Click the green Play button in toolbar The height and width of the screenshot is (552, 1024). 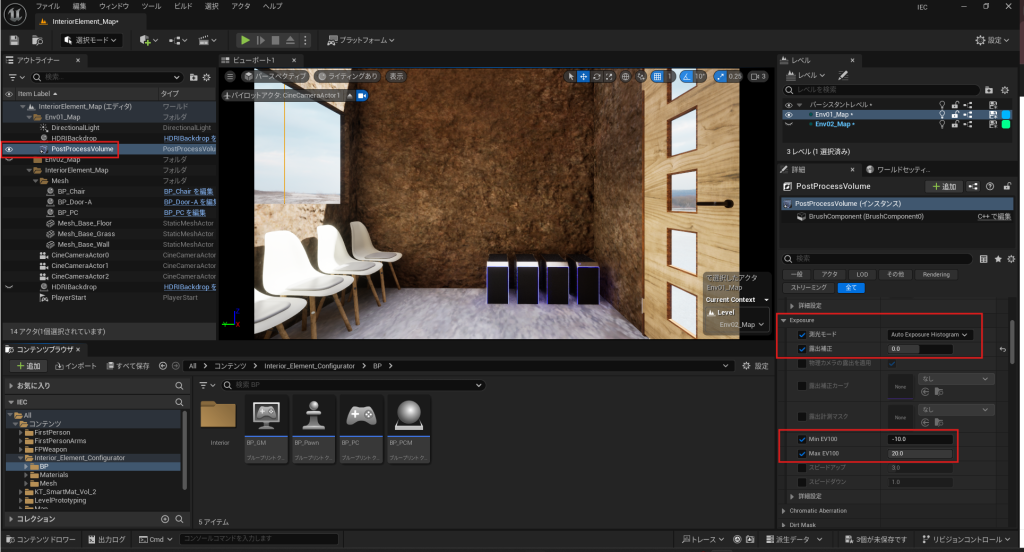(245, 40)
